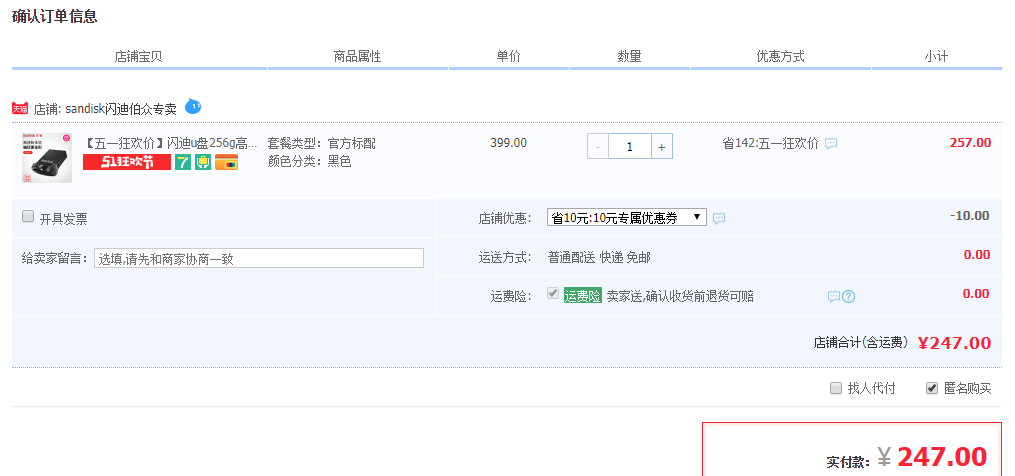The image size is (1015, 476).
Task: Click the comment bubble icon in 运费险 row
Action: point(834,297)
